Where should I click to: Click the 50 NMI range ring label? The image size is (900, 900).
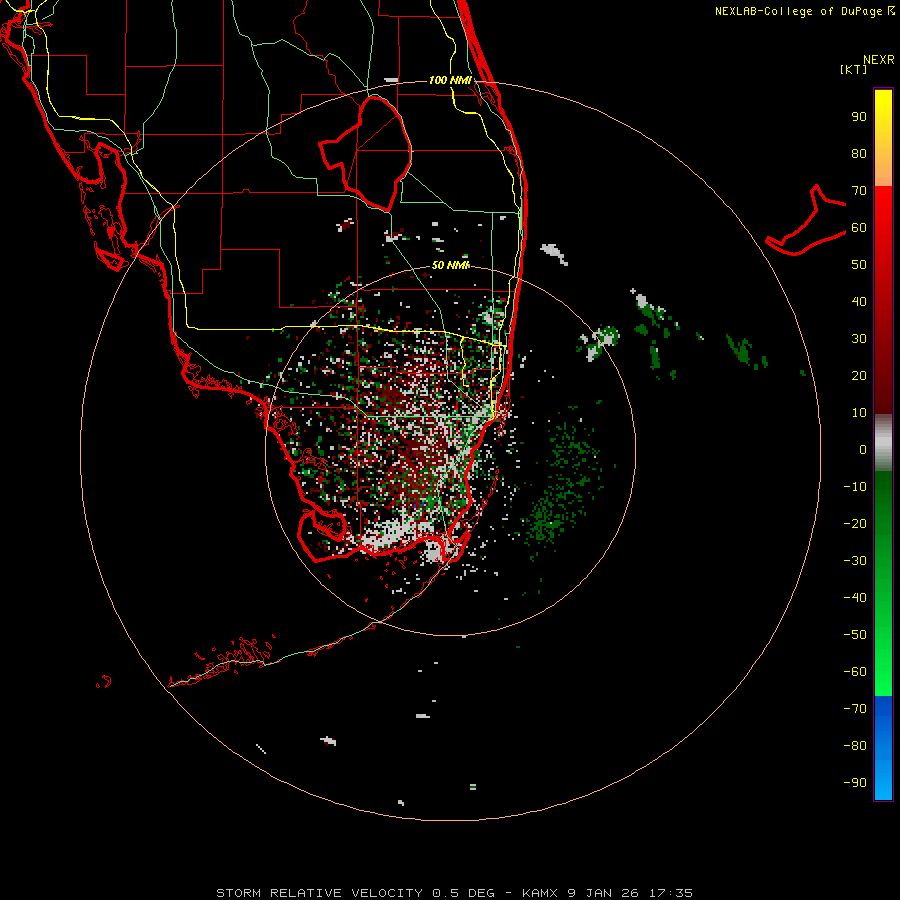(x=451, y=265)
